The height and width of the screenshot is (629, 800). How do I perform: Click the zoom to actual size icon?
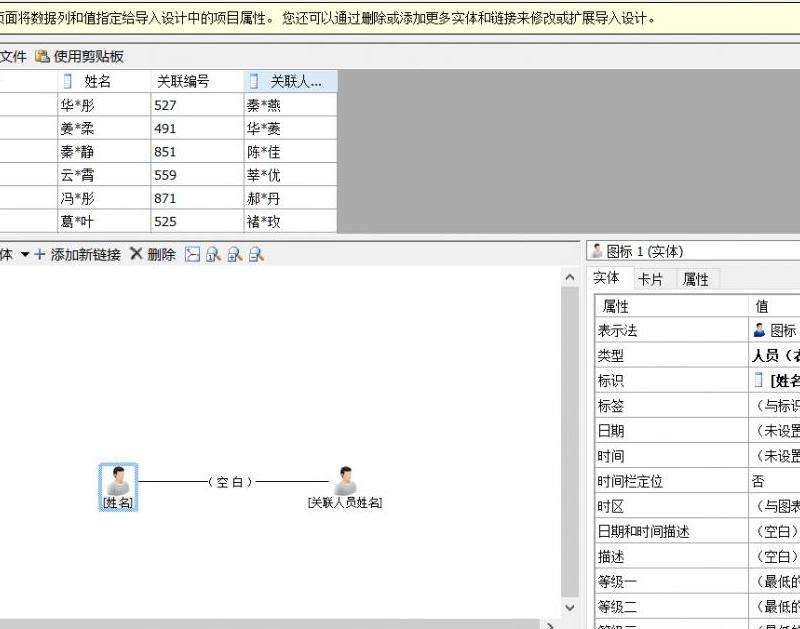tap(213, 254)
